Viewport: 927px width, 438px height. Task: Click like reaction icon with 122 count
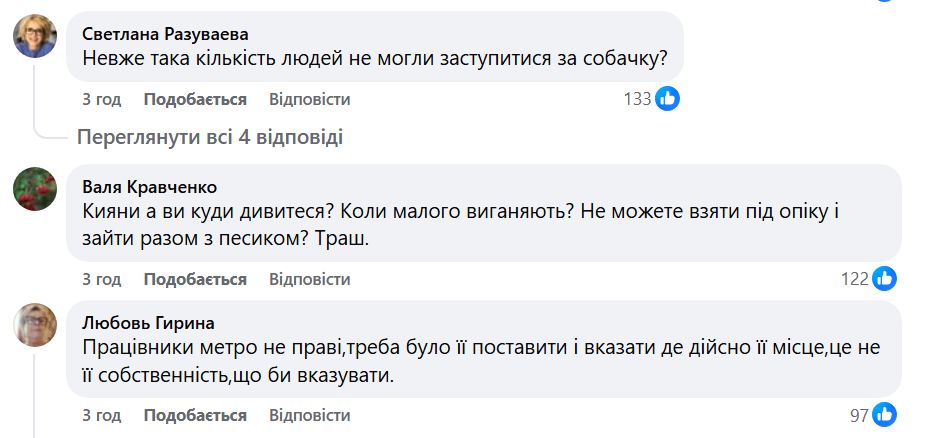[884, 278]
